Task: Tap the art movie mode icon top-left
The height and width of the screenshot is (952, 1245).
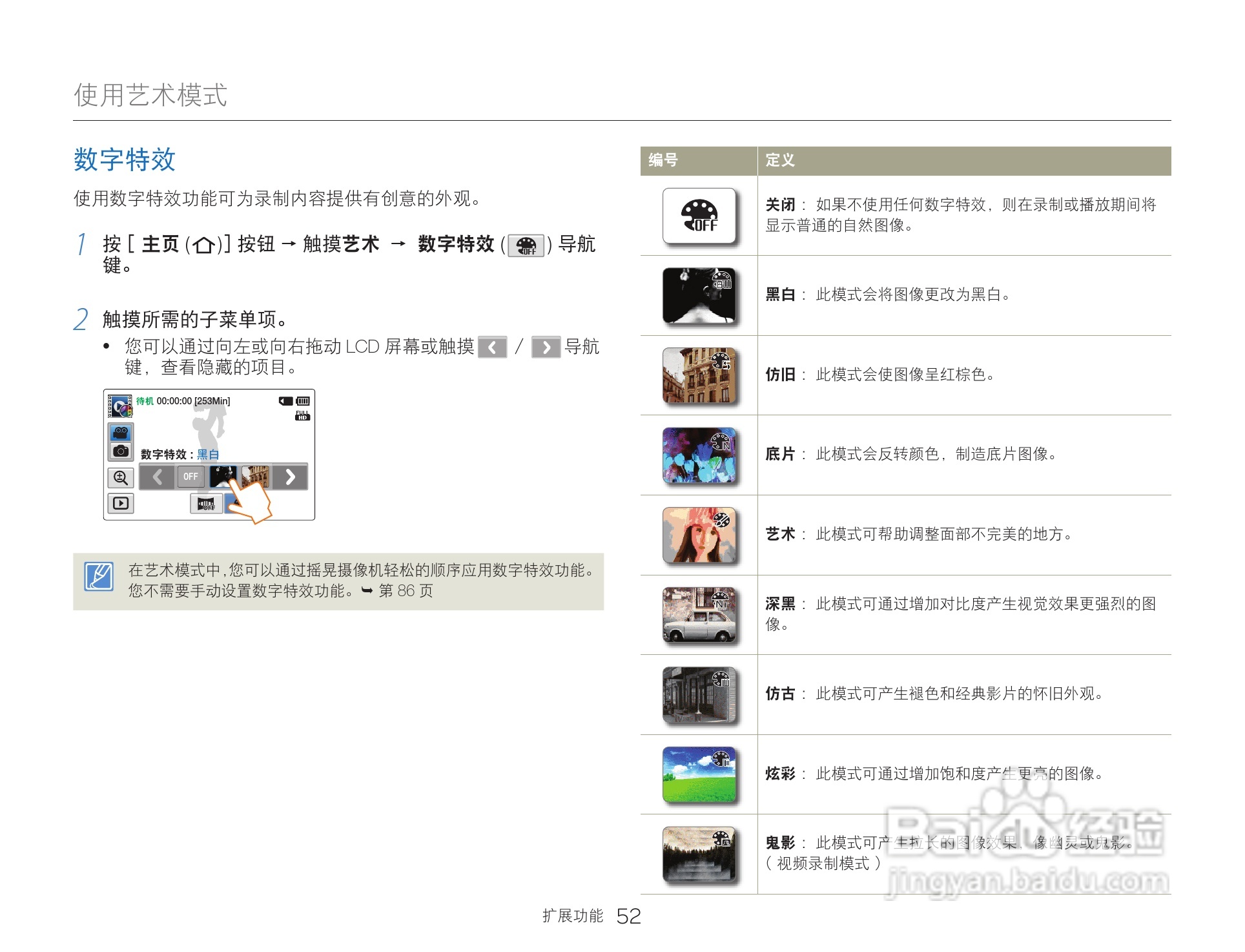Action: pos(119,406)
